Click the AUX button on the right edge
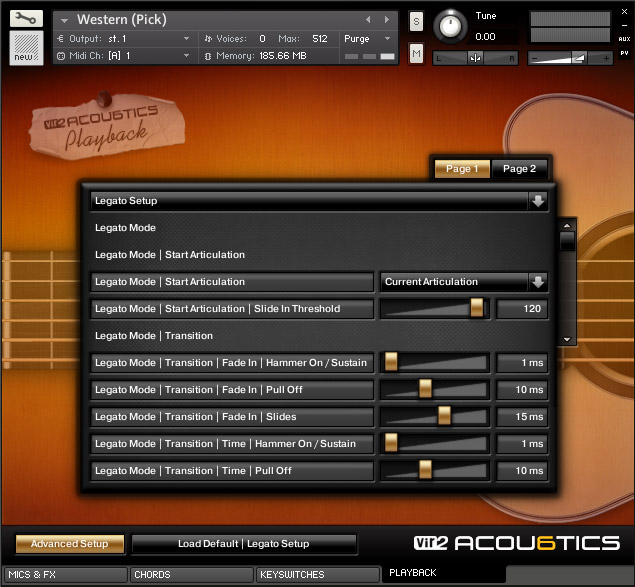Viewport: 635px width, 587px height. click(x=624, y=38)
